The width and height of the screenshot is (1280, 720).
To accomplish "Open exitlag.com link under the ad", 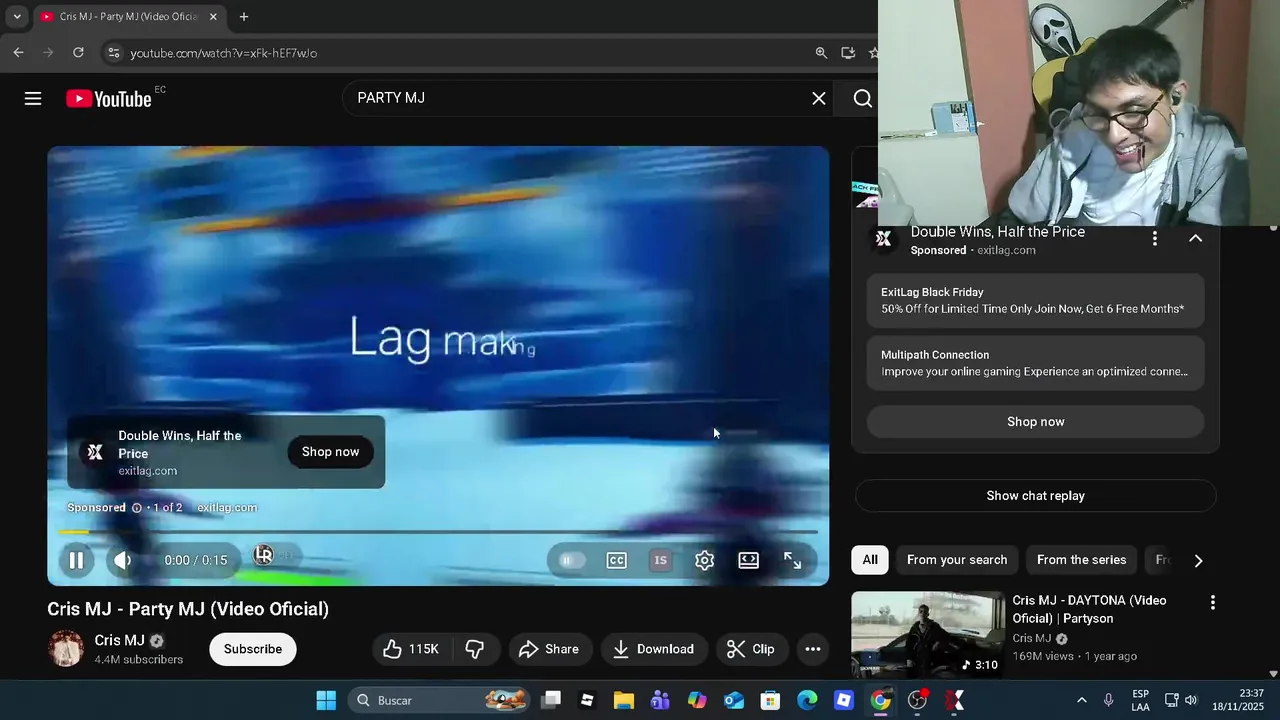I will coord(227,508).
